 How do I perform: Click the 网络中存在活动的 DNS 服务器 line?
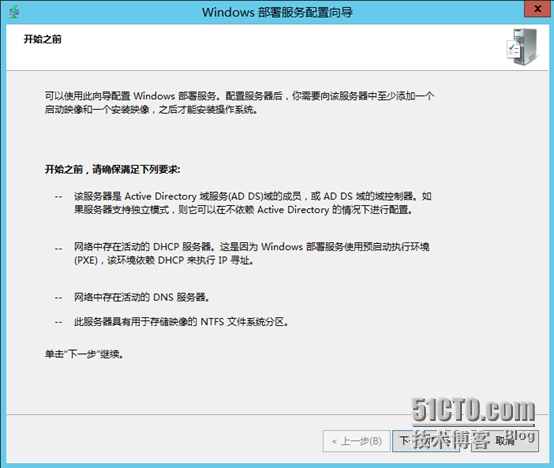click(x=141, y=297)
